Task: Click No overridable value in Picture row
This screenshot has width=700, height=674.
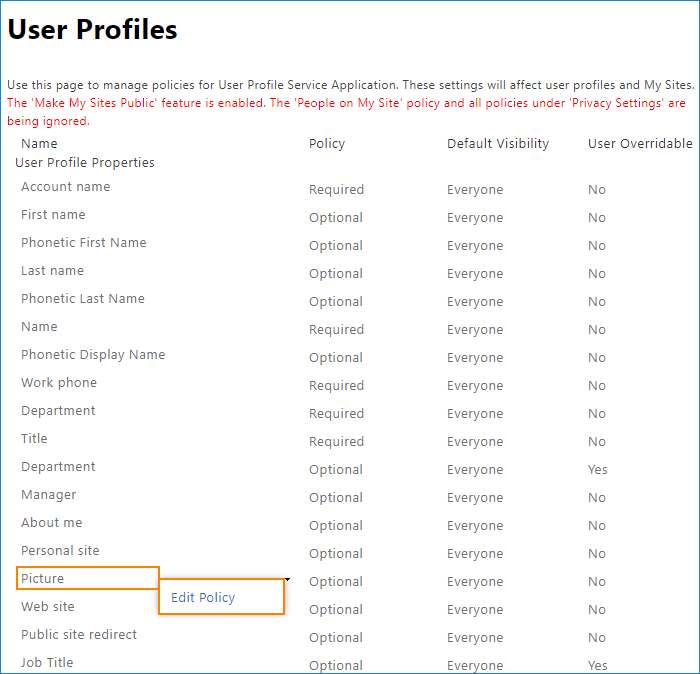Action: [596, 581]
